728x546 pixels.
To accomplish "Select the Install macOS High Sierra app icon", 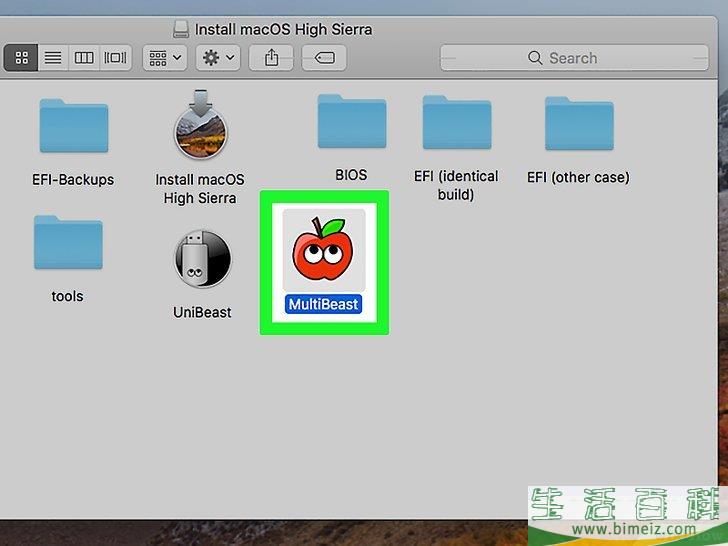I will (201, 124).
